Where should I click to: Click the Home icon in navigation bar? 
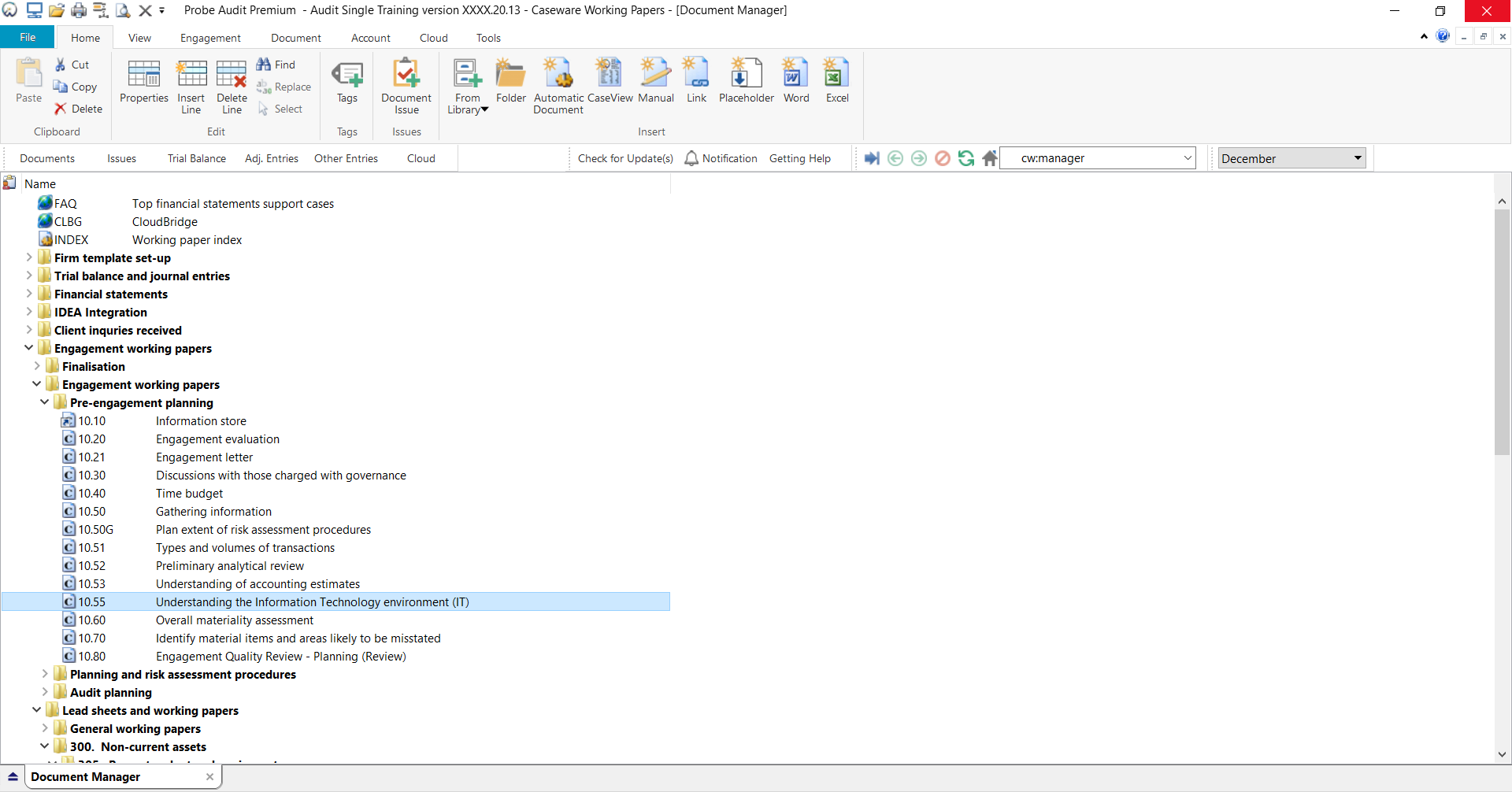coord(990,158)
